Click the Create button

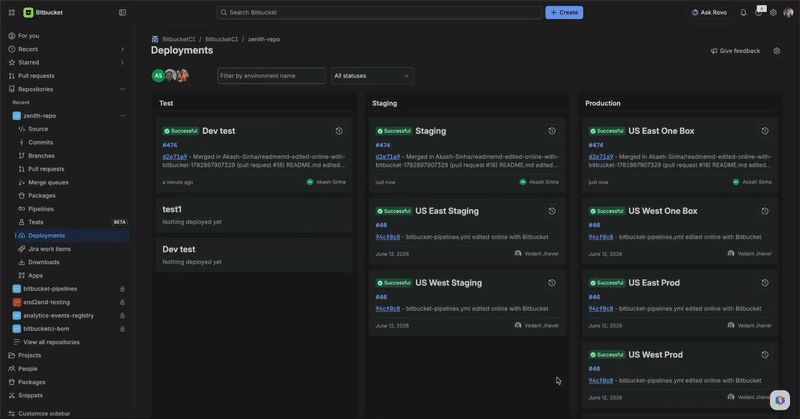564,12
